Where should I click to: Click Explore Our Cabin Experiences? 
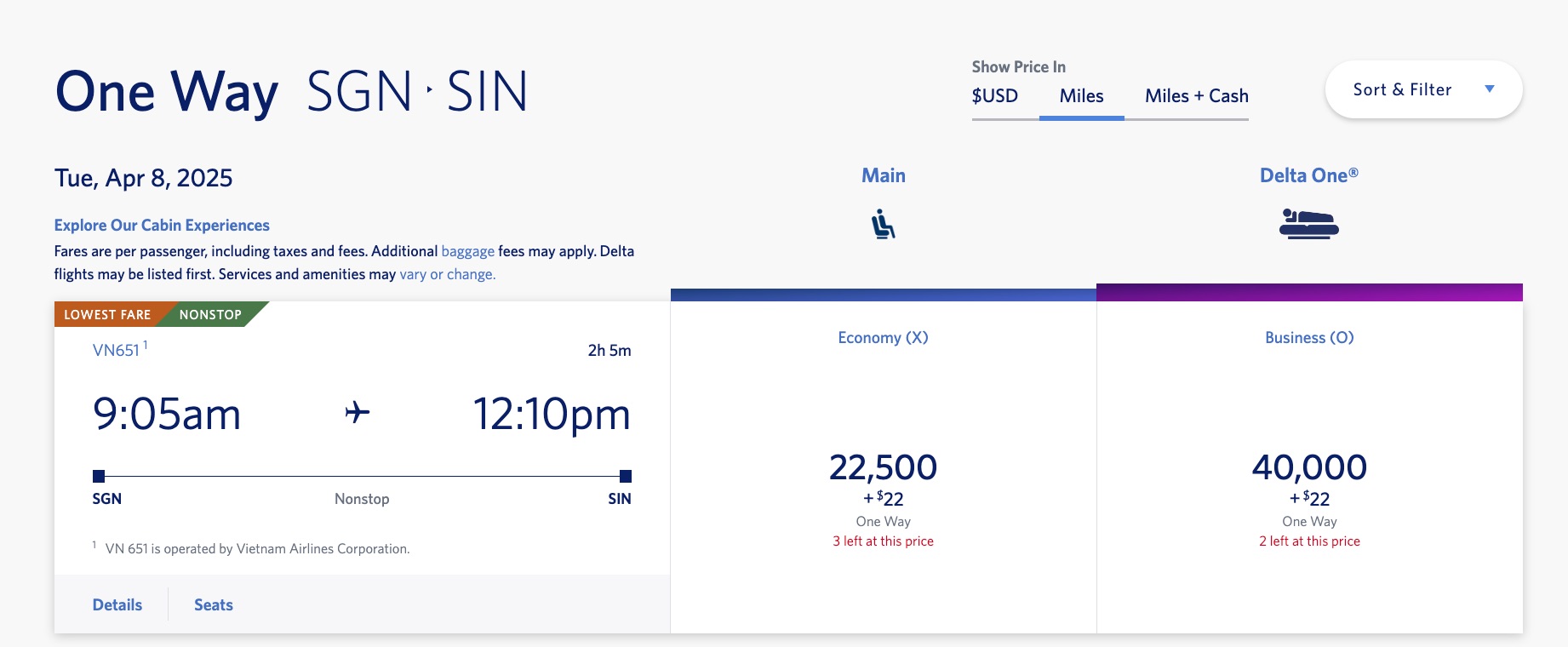click(161, 225)
